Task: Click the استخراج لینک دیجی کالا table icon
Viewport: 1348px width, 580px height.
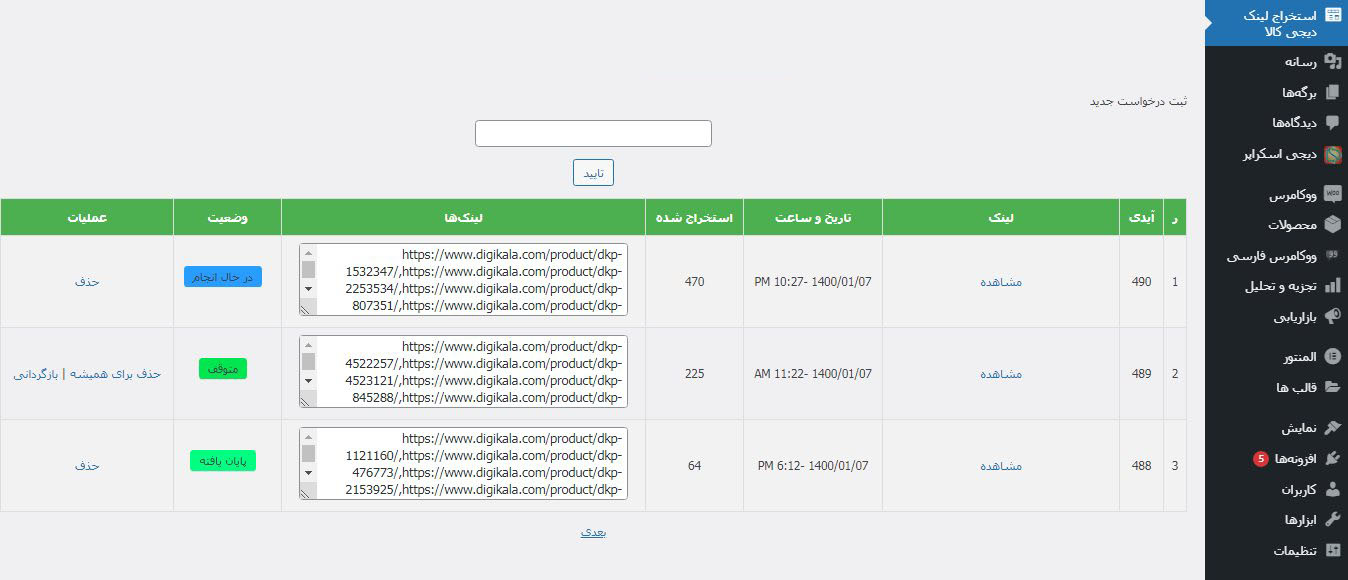Action: pos(1332,16)
